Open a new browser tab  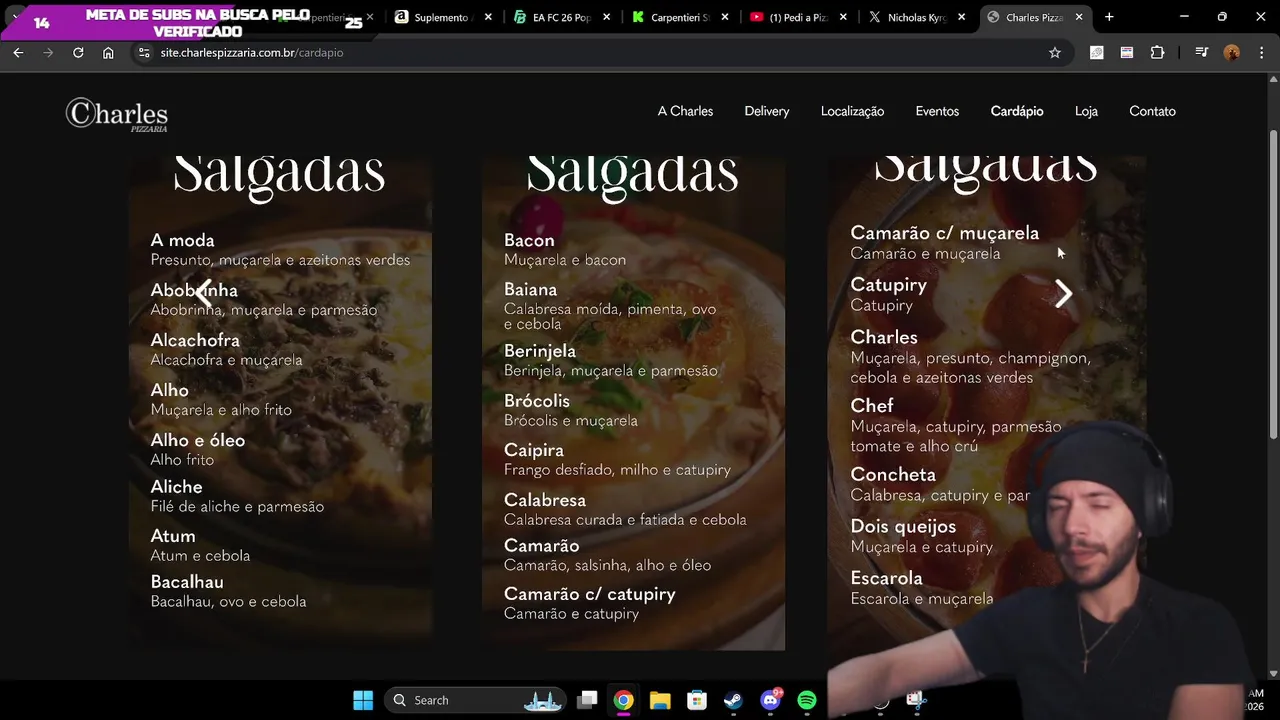(x=1109, y=17)
